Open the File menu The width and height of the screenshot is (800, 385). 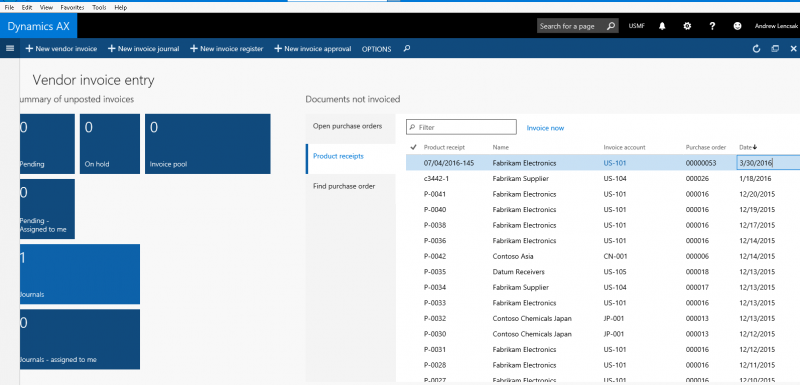(9, 8)
